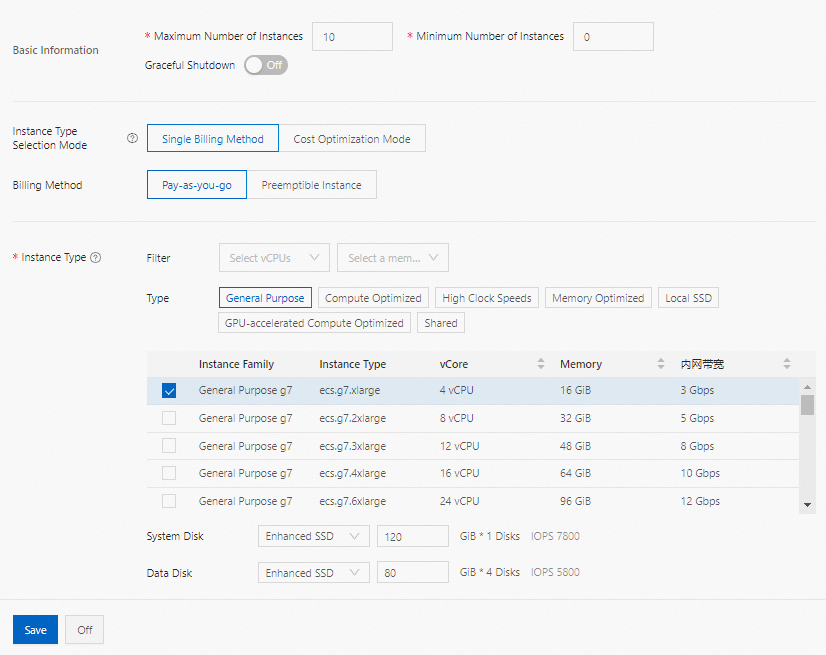Image resolution: width=826 pixels, height=655 pixels.
Task: Click the Save button
Action: click(35, 629)
